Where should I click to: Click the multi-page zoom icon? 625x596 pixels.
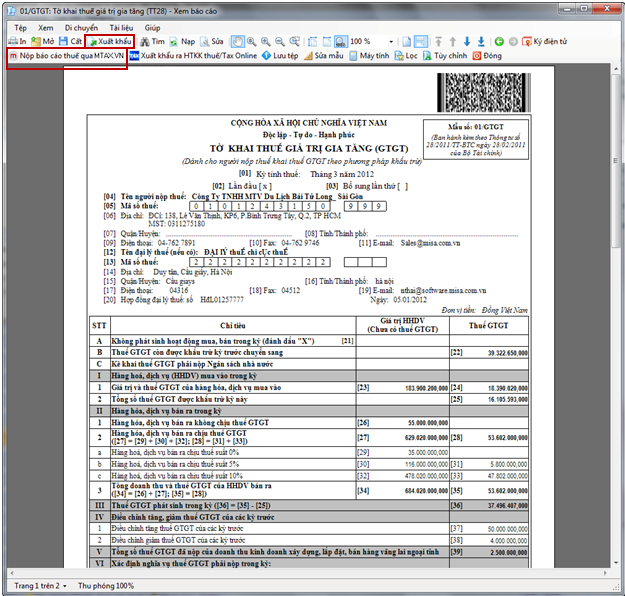tap(295, 41)
